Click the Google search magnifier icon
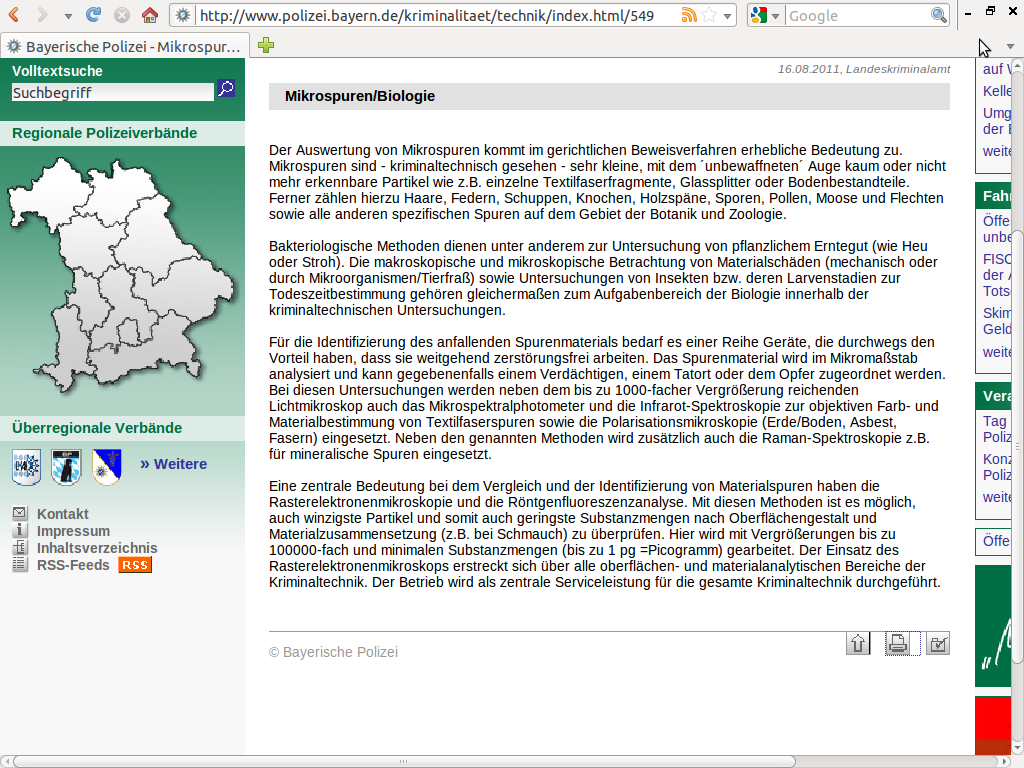Viewport: 1024px width, 768px height. 938,15
